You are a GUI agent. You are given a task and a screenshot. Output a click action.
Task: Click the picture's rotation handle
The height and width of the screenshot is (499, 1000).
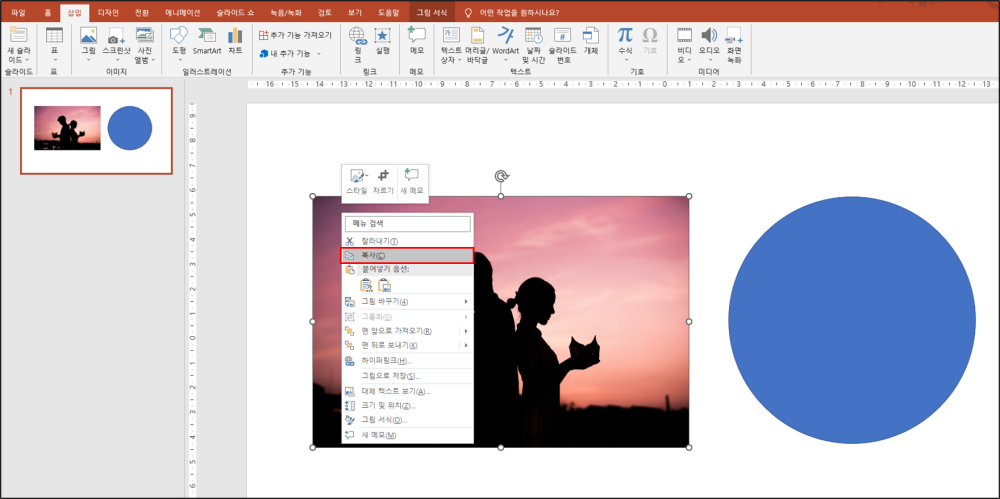(x=501, y=176)
